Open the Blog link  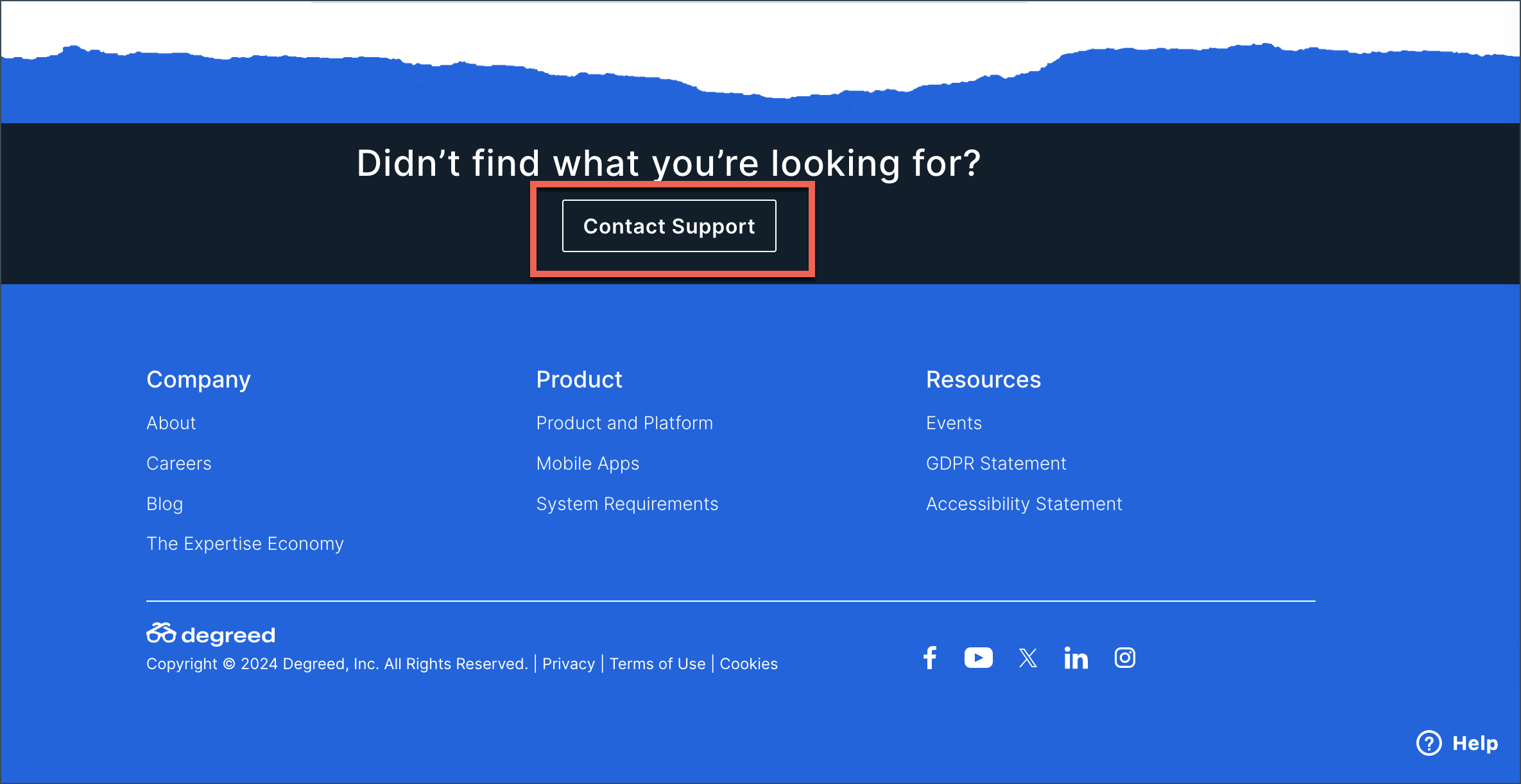pyautogui.click(x=164, y=504)
